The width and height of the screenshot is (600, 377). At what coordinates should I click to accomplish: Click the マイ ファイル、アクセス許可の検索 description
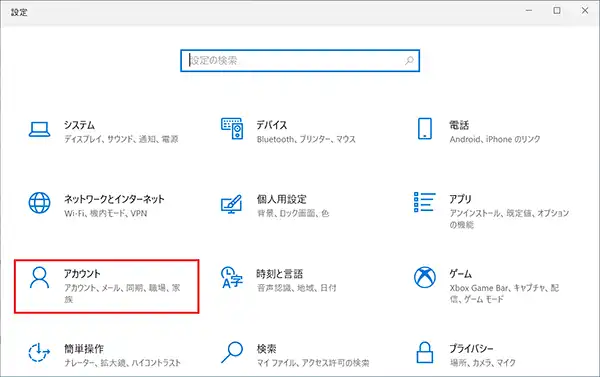(x=313, y=362)
